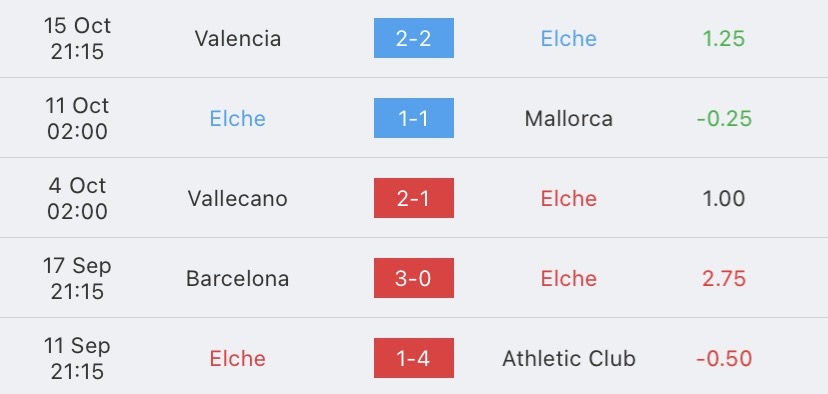Click the 1.25 handicap value
The height and width of the screenshot is (394, 828).
point(724,39)
